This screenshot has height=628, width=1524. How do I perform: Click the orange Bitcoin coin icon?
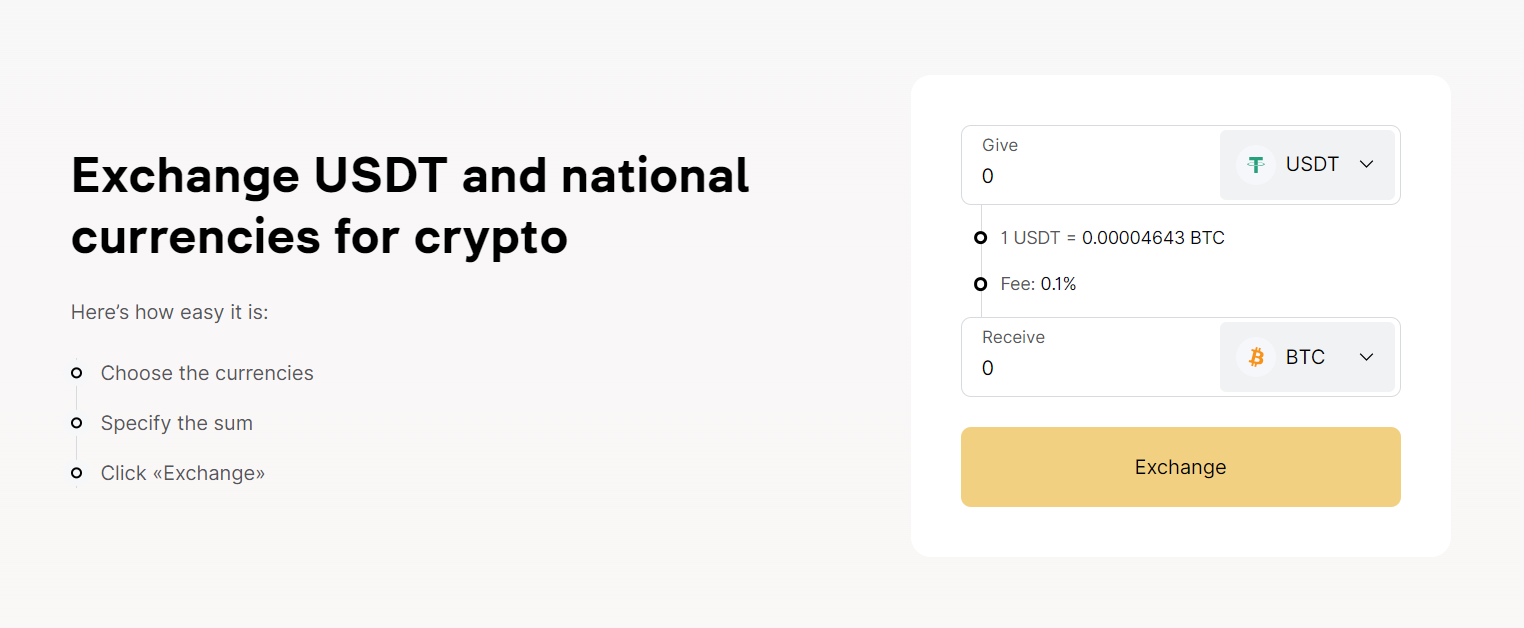pos(1255,357)
